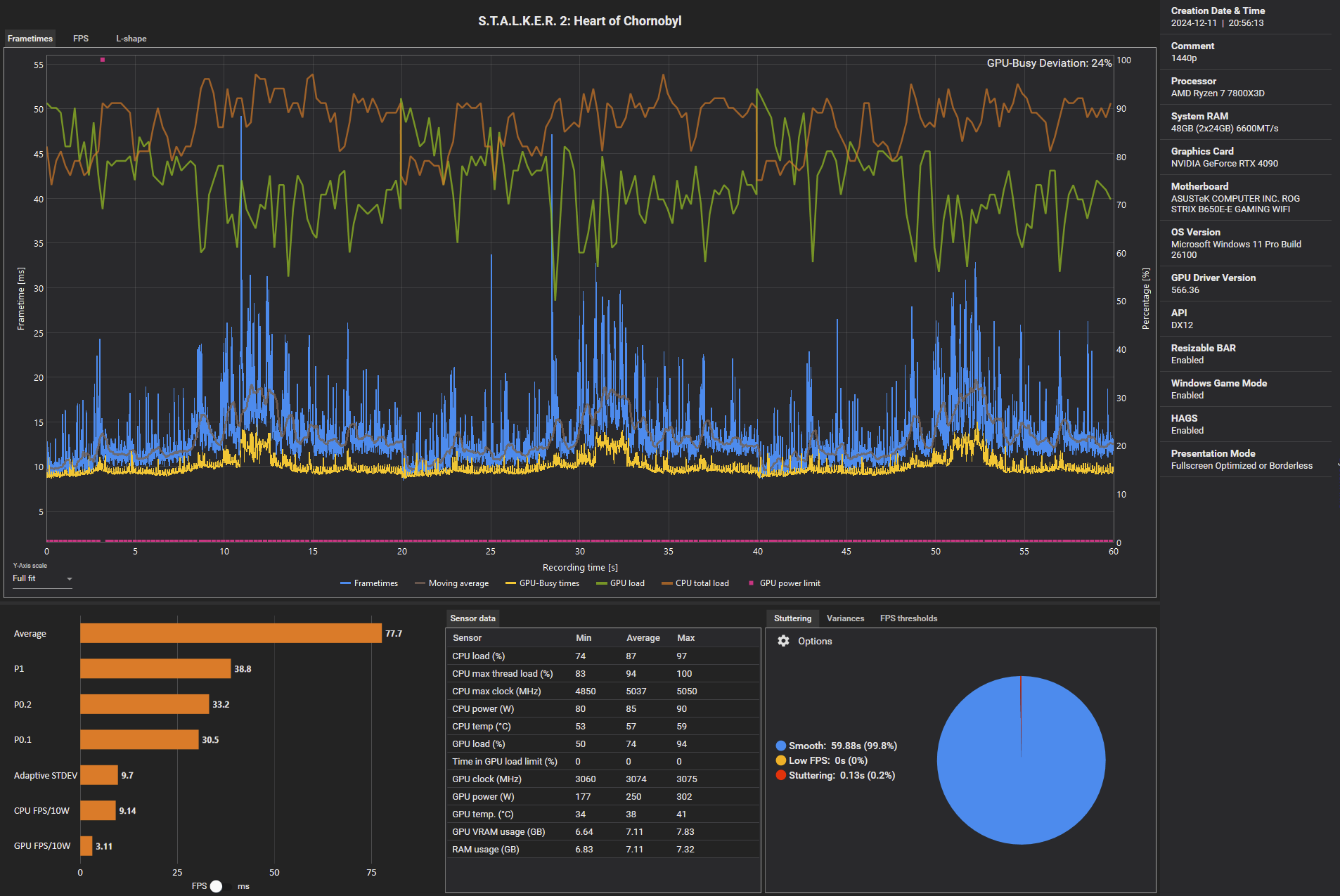The image size is (1340, 896).
Task: Click the Smooth legend color dot
Action: point(781,746)
